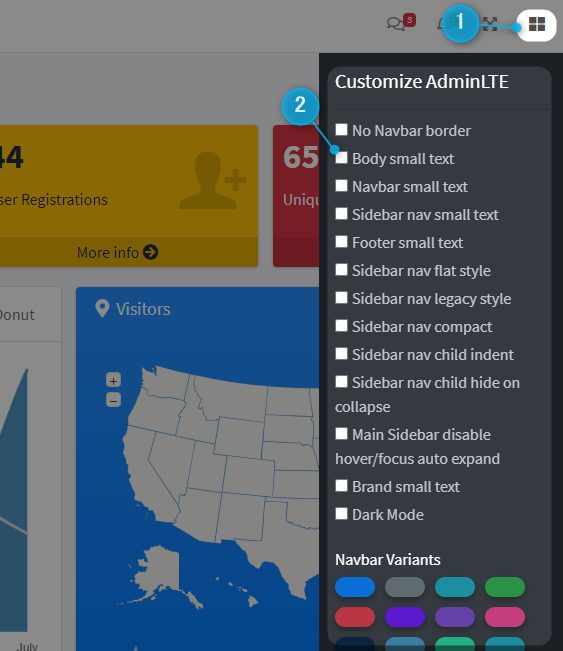This screenshot has height=651, width=563.
Task: Open the More info link
Action: click(x=117, y=252)
